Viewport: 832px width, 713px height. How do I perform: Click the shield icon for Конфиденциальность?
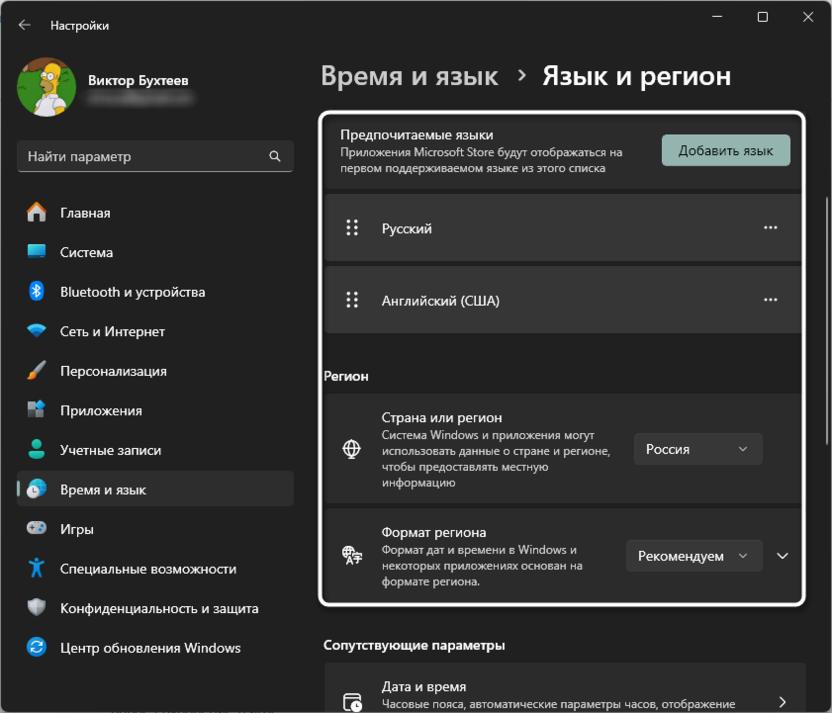(37, 607)
